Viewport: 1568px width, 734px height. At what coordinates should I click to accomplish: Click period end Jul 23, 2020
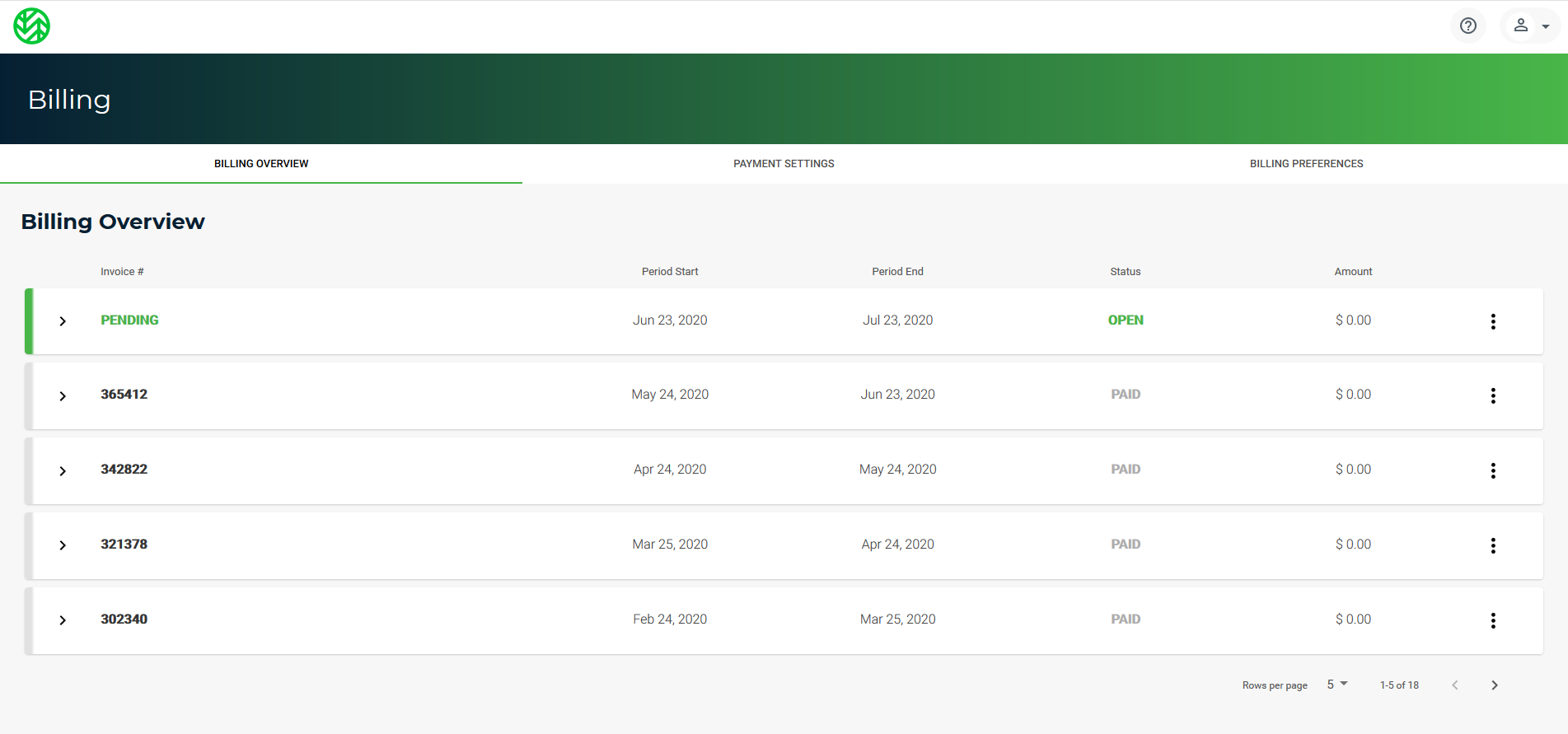pos(897,320)
